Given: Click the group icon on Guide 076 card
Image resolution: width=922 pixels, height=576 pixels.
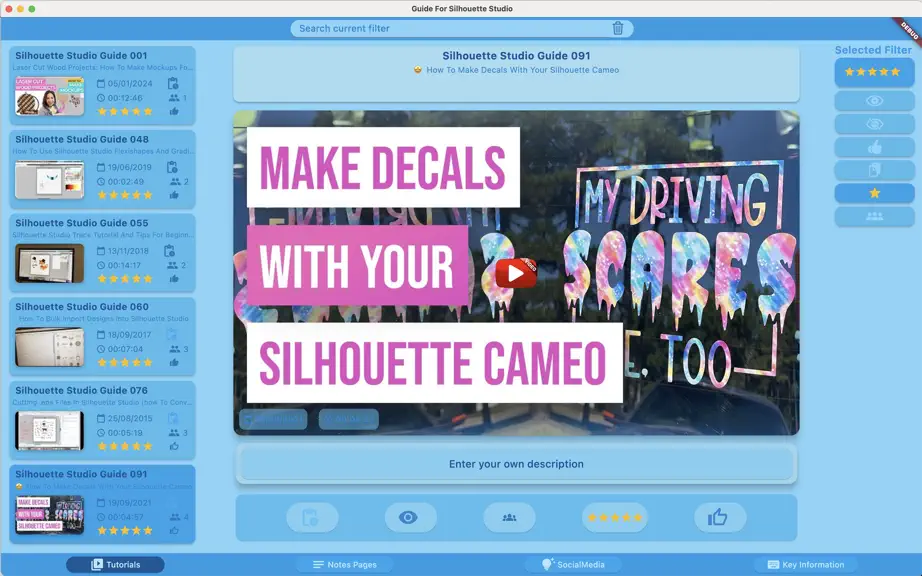Looking at the screenshot, I should coord(174,433).
